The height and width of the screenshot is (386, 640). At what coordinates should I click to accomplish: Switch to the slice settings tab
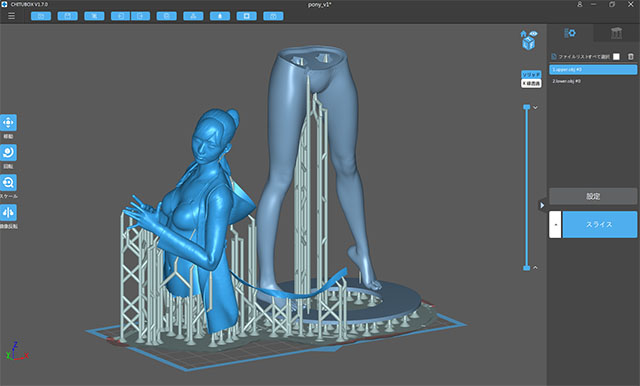coord(570,33)
